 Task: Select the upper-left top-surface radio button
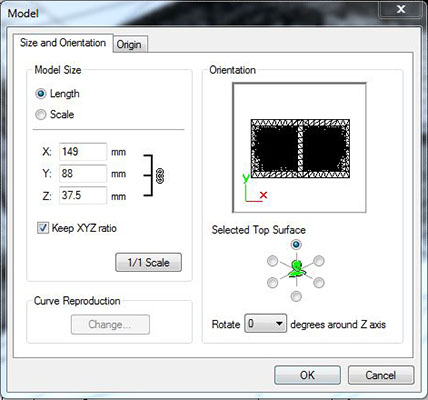point(272,261)
